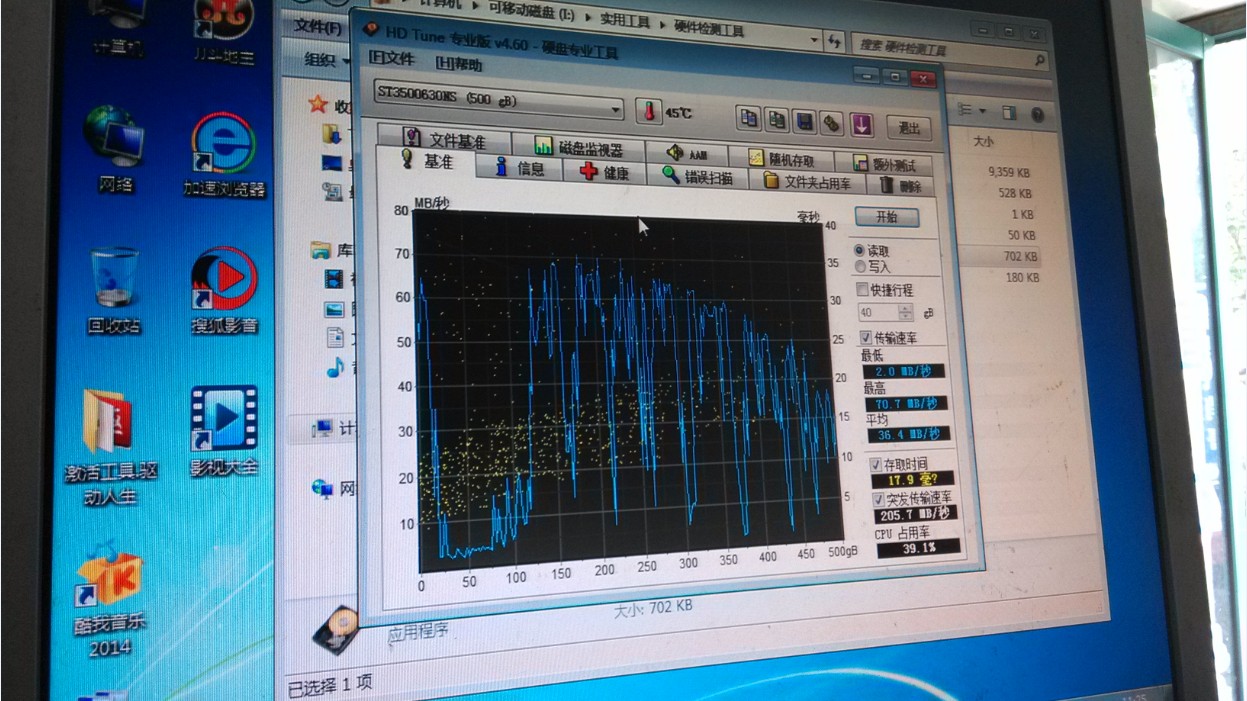Launch 酷我音乐 2014 shortcut

pyautogui.click(x=110, y=600)
